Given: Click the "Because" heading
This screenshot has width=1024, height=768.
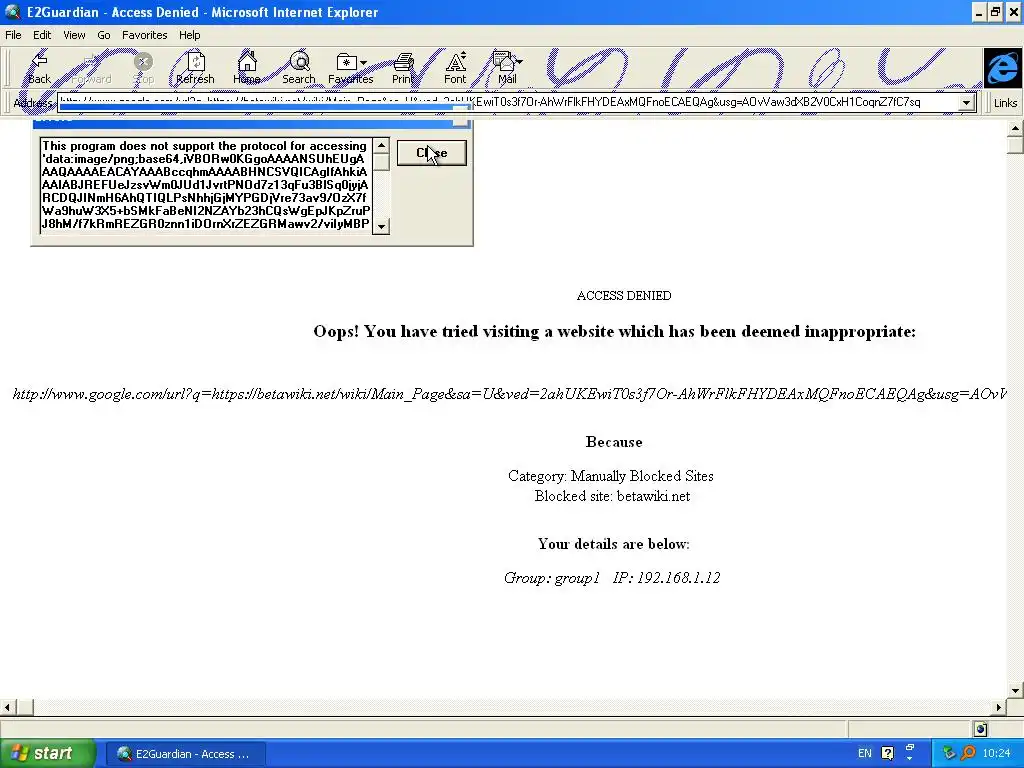Looking at the screenshot, I should click(x=614, y=442).
